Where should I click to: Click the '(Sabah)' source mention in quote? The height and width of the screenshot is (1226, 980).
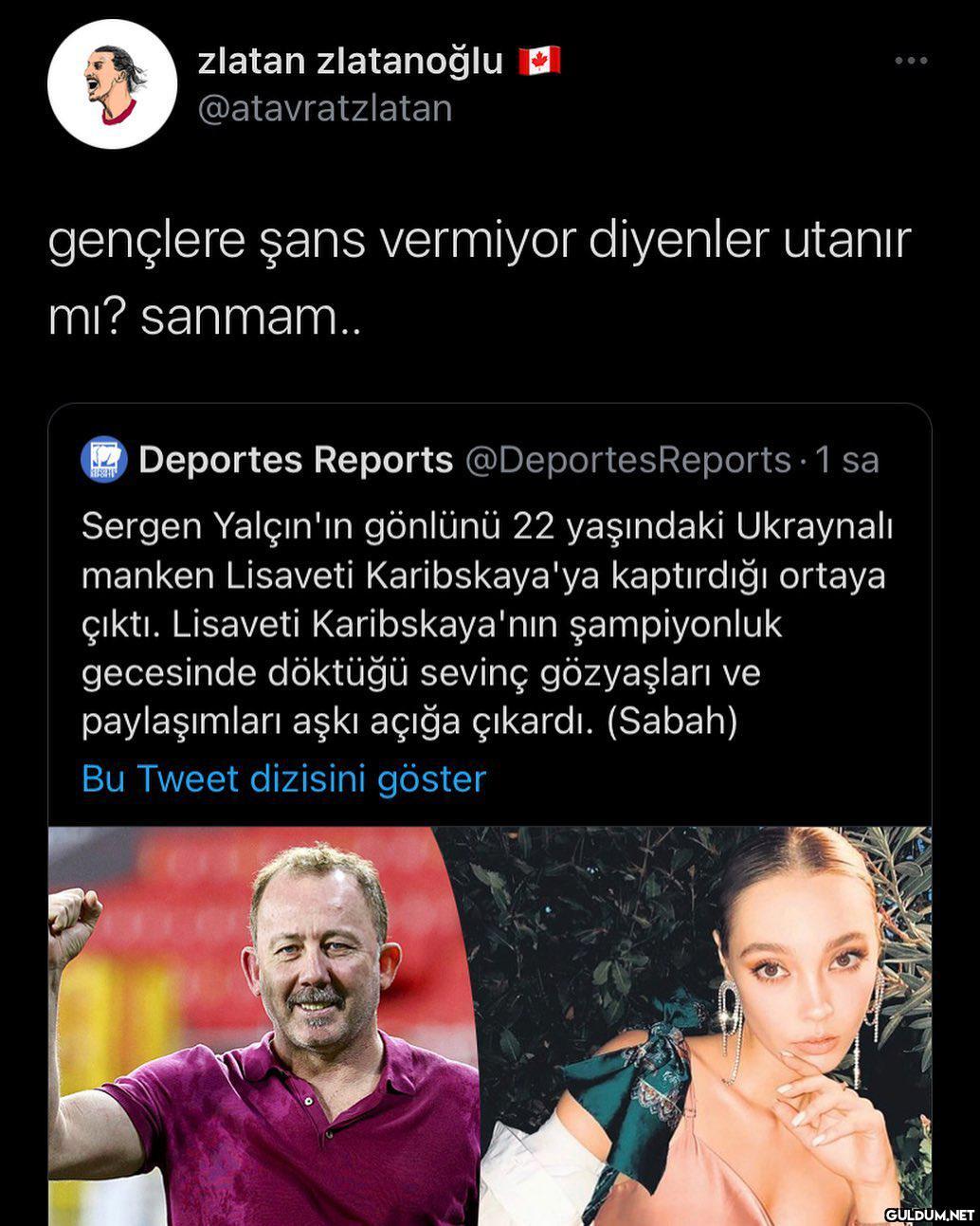click(x=671, y=722)
